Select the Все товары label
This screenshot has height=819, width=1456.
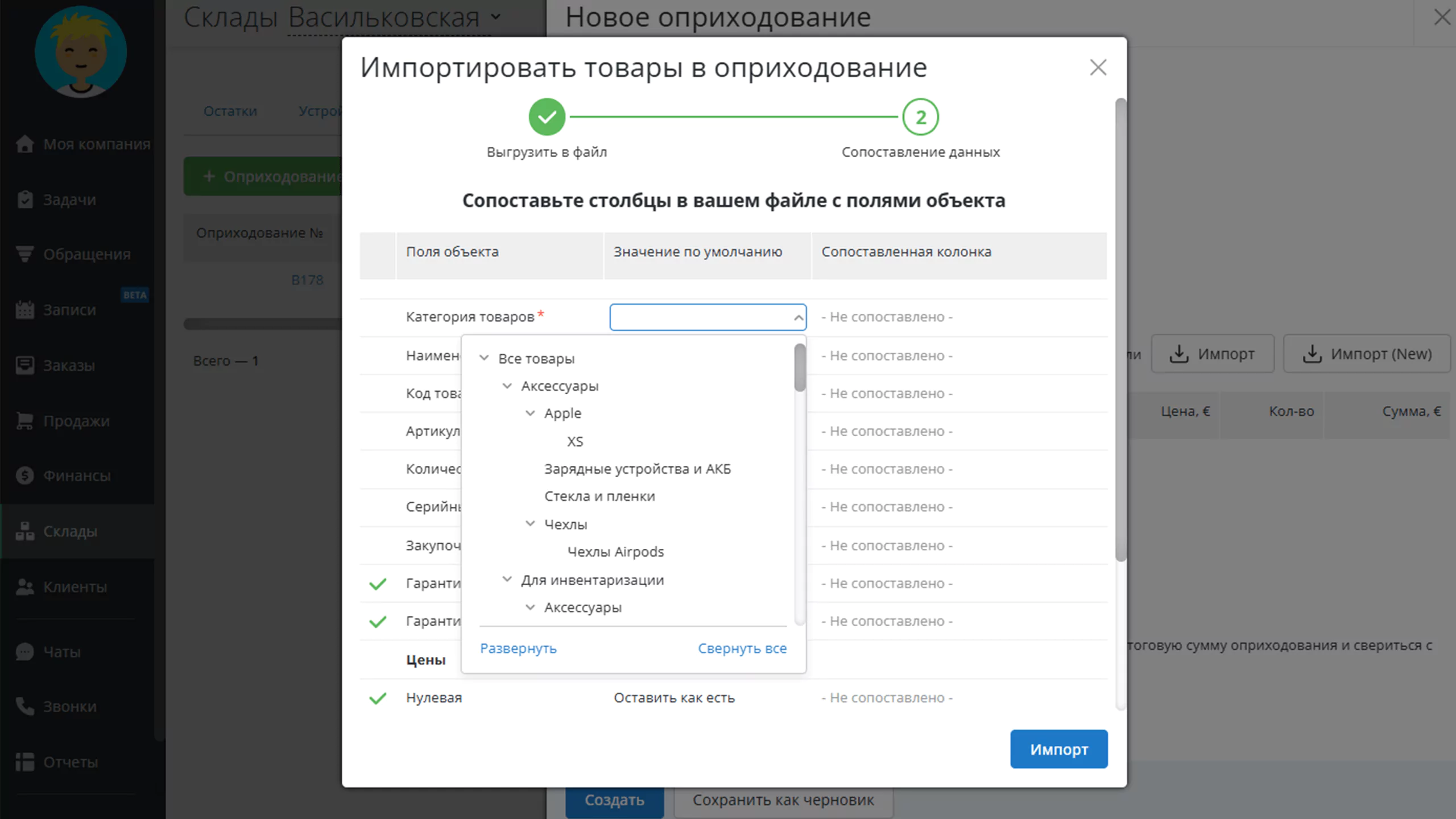coord(536,358)
